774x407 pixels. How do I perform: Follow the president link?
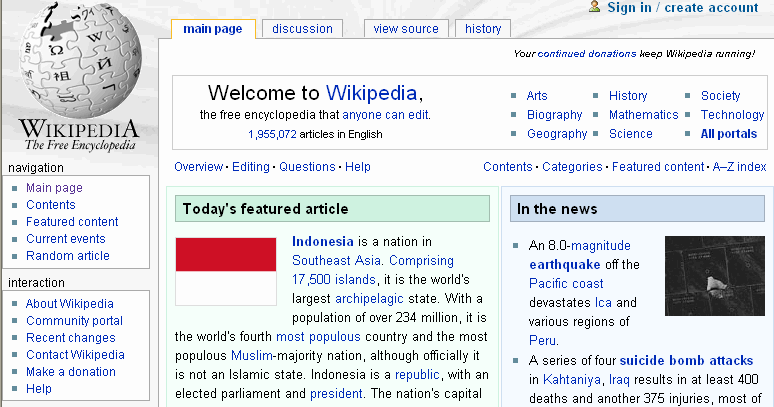[336, 394]
